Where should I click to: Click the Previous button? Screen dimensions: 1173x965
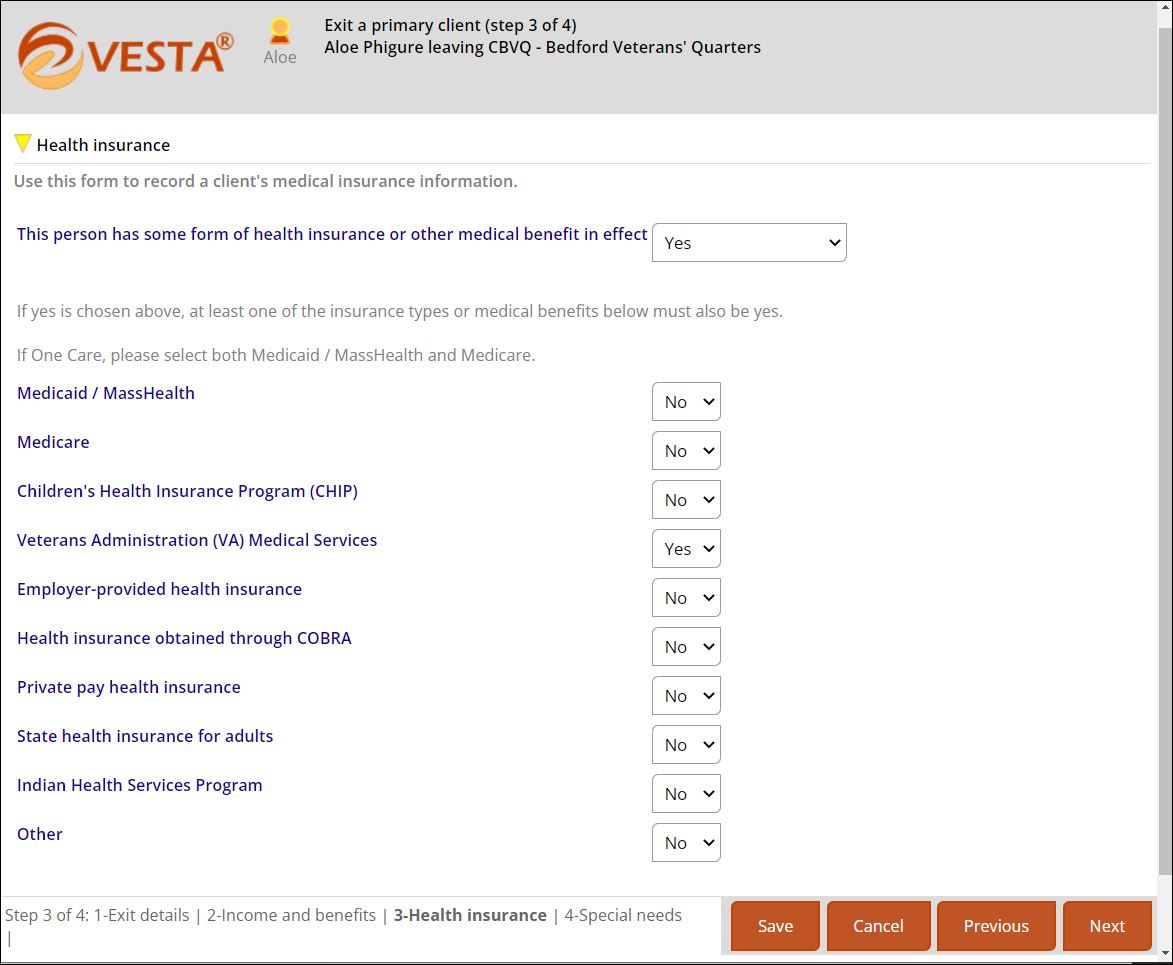[996, 926]
